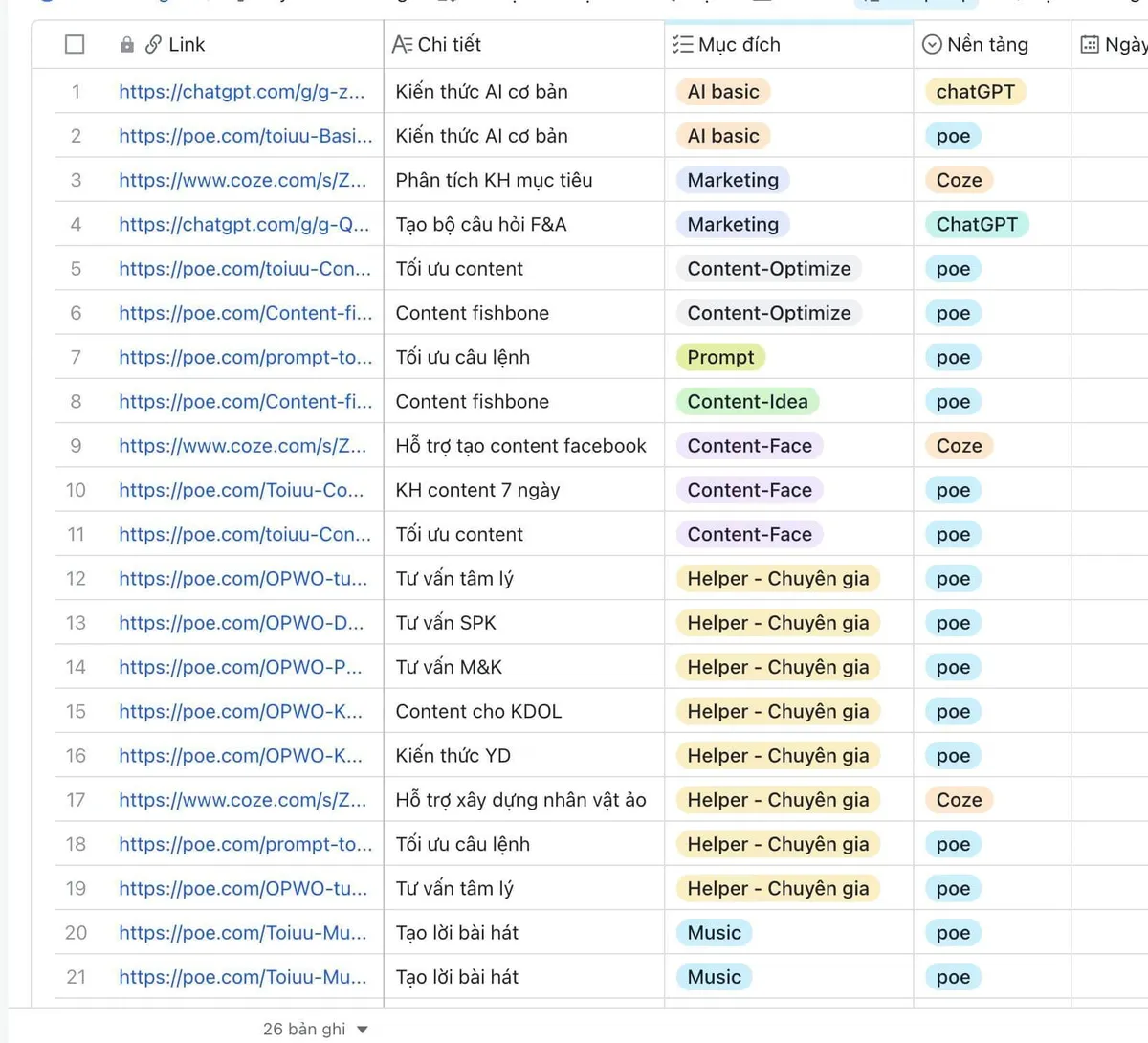Image resolution: width=1148 pixels, height=1043 pixels.
Task: Click the text-type icon beside Chi tiết
Action: 402,45
